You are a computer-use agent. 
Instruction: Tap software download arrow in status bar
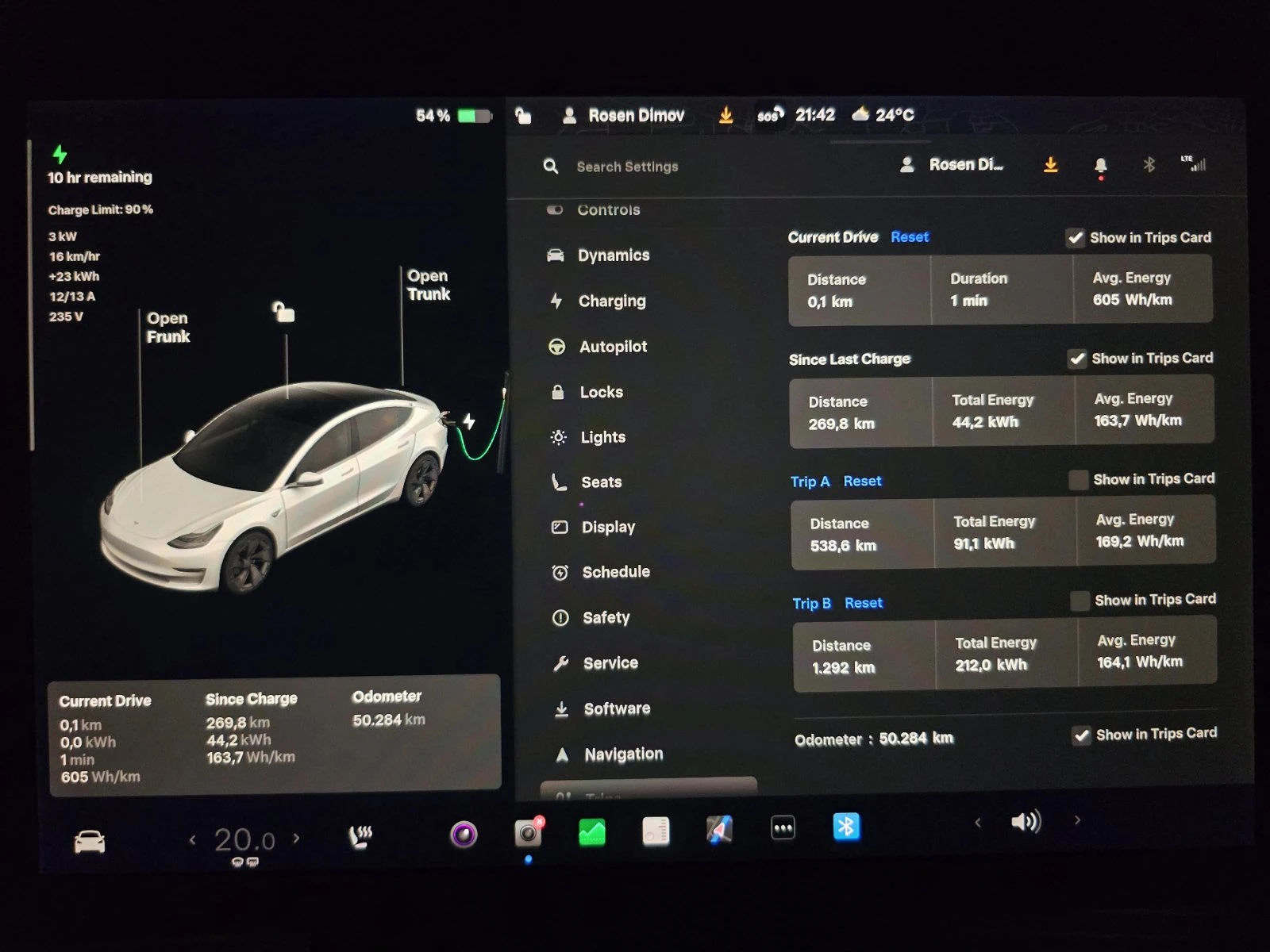(x=725, y=115)
